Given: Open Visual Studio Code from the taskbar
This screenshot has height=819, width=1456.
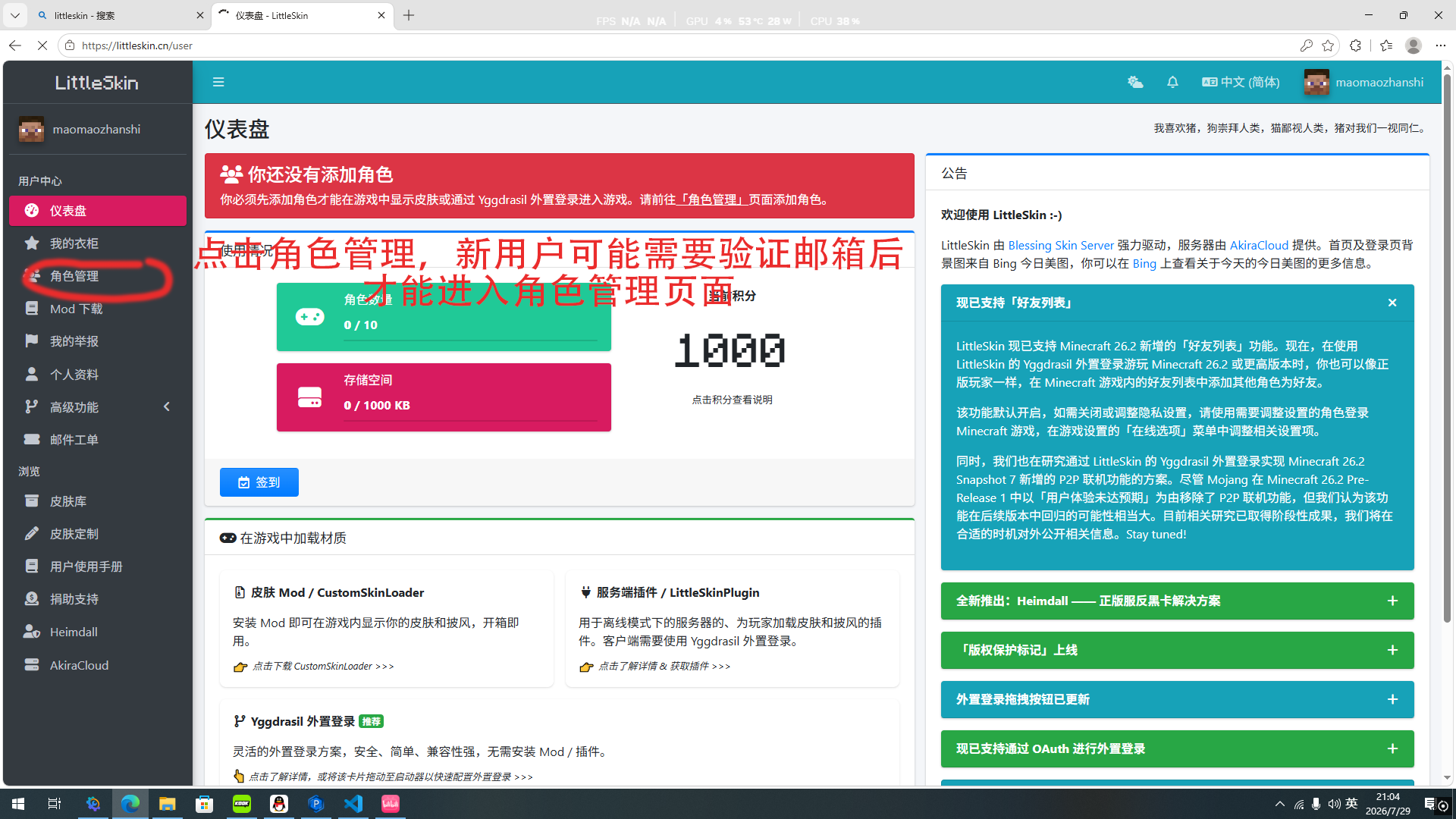Looking at the screenshot, I should (x=353, y=804).
